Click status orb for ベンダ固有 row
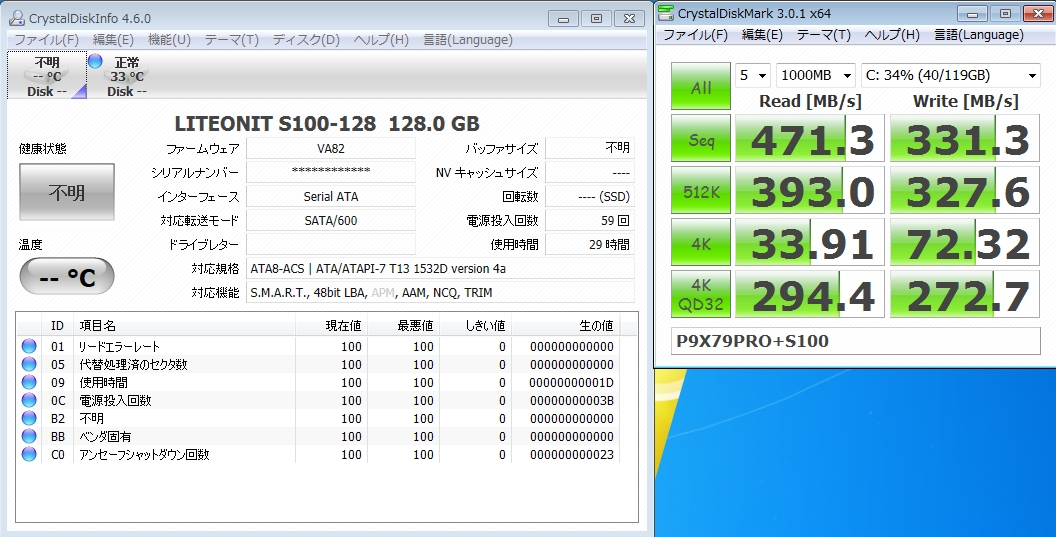 pyautogui.click(x=28, y=437)
